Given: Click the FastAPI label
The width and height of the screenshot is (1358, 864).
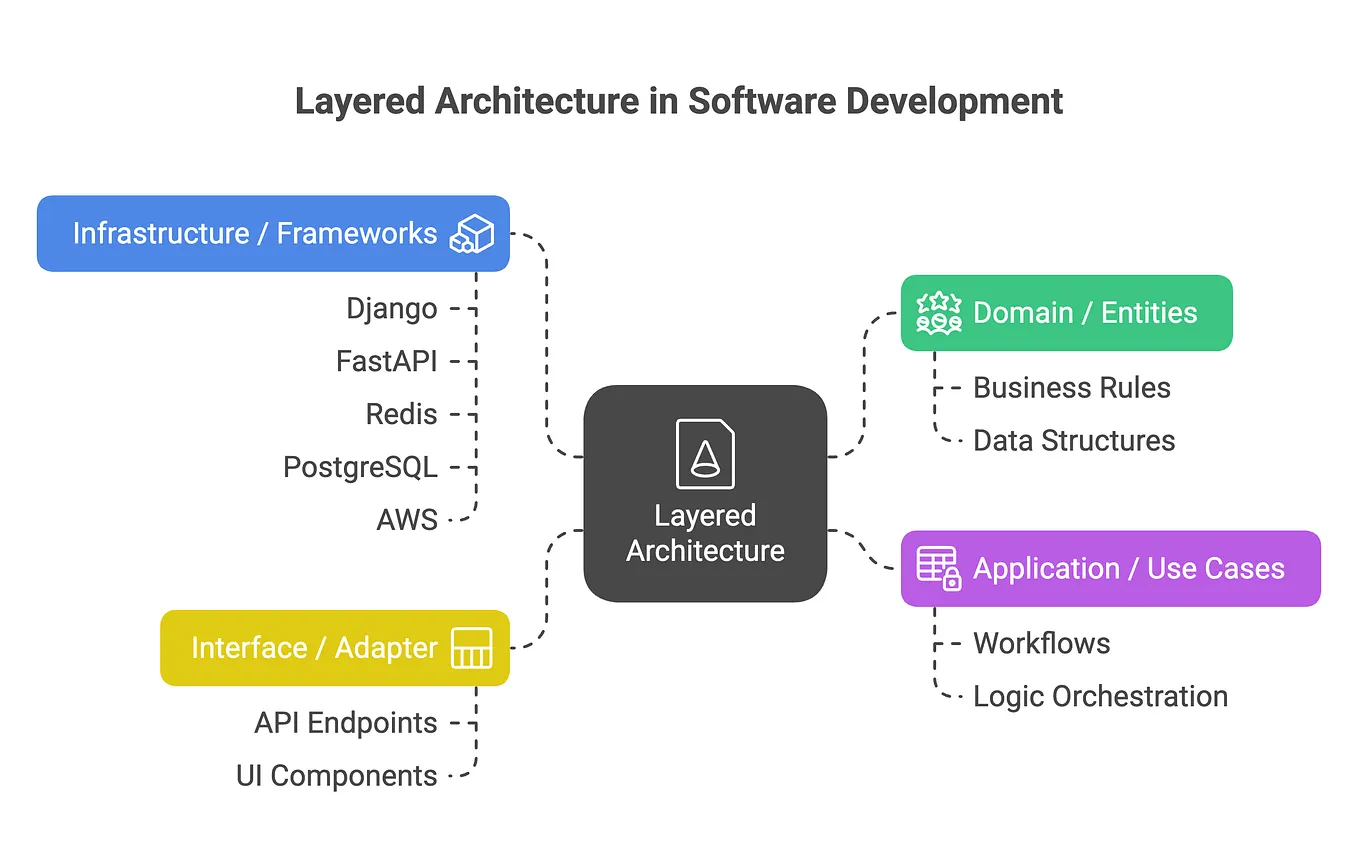Looking at the screenshot, I should click(388, 361).
